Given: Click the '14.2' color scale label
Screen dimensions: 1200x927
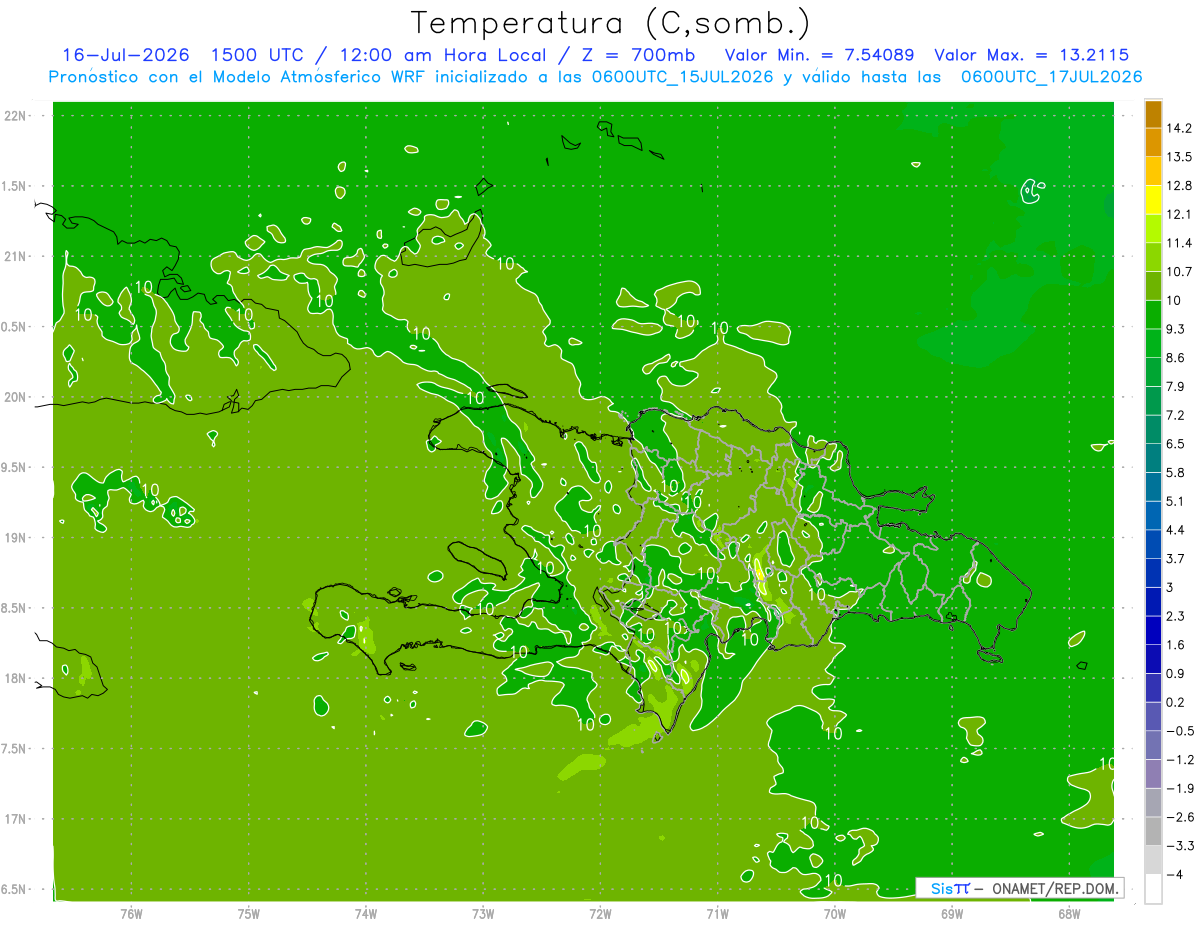Looking at the screenshot, I should [x=1181, y=128].
